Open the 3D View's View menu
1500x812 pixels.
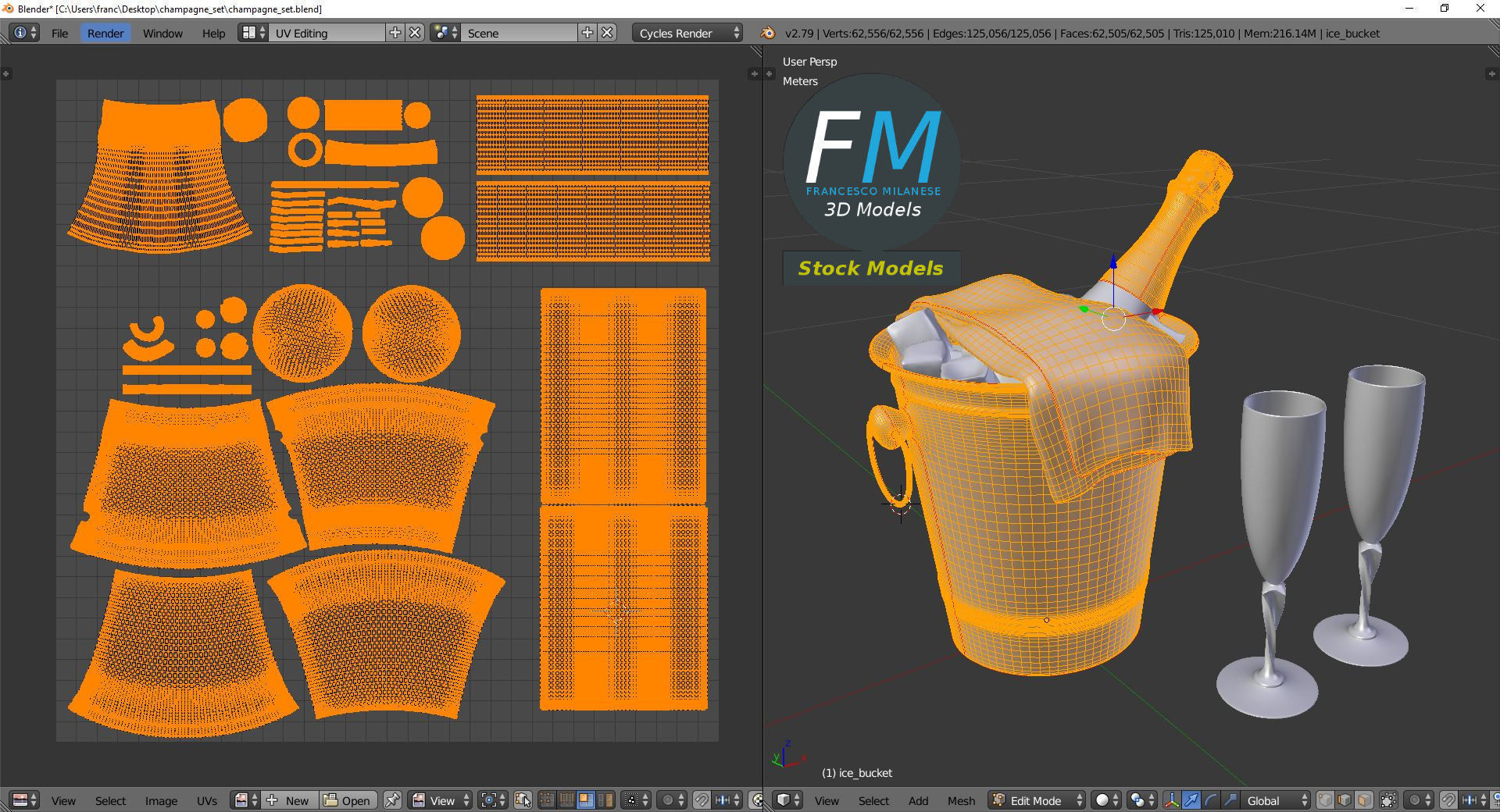point(827,801)
